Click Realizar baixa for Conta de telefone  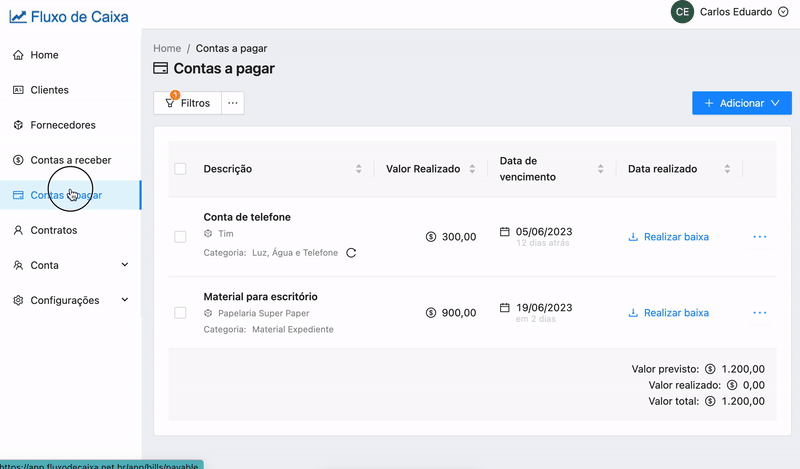[668, 237]
